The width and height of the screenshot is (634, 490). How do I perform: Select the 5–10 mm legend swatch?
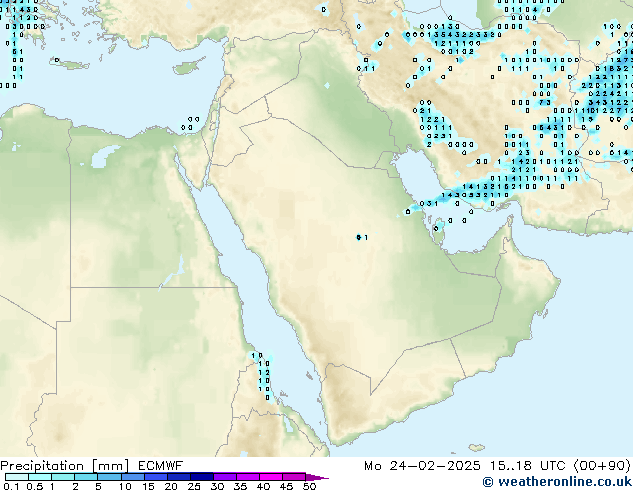(x=110, y=477)
